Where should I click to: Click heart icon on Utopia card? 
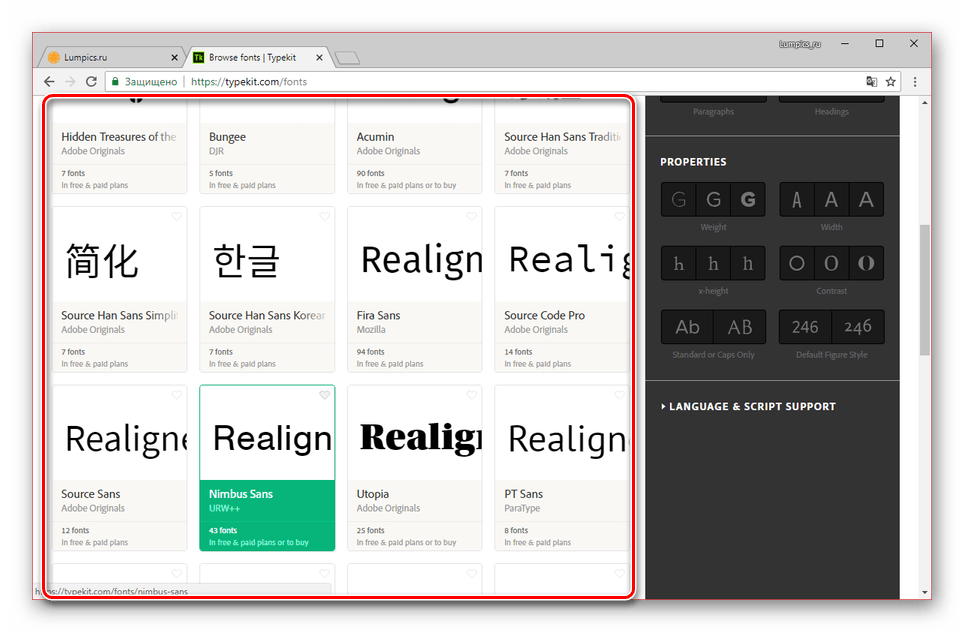pyautogui.click(x=472, y=395)
